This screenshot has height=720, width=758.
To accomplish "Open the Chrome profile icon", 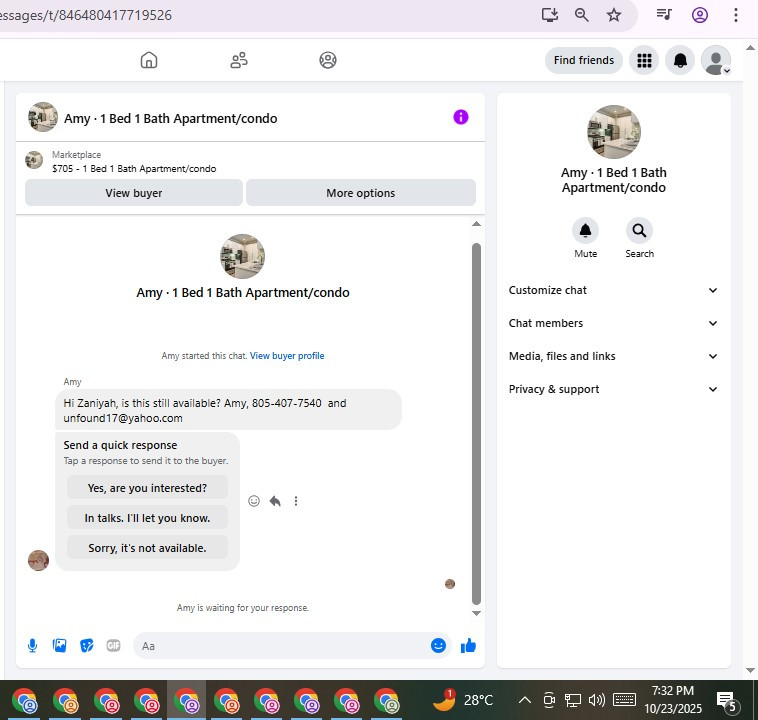I will pyautogui.click(x=700, y=15).
